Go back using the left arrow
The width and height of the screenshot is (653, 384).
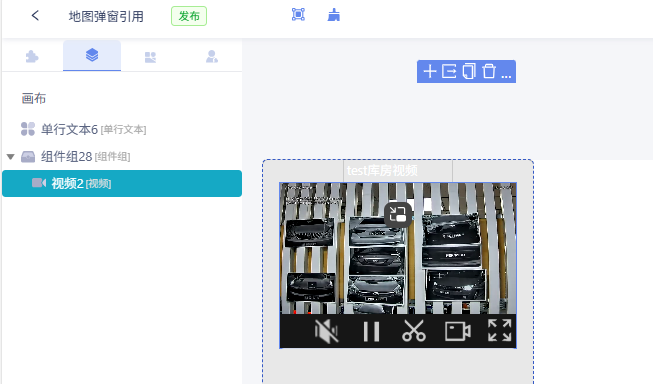[35, 16]
